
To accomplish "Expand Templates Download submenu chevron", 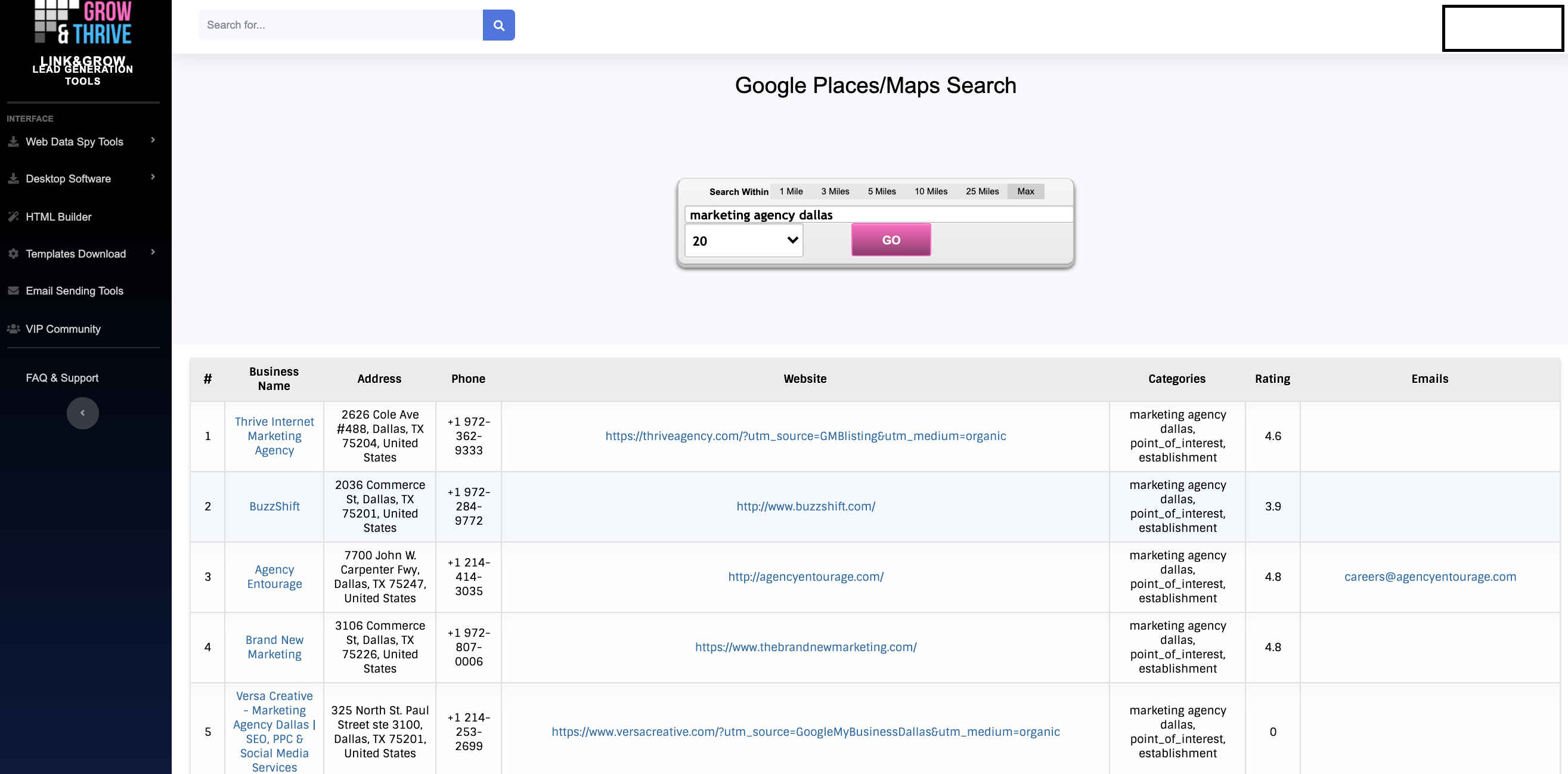I will click(x=153, y=252).
